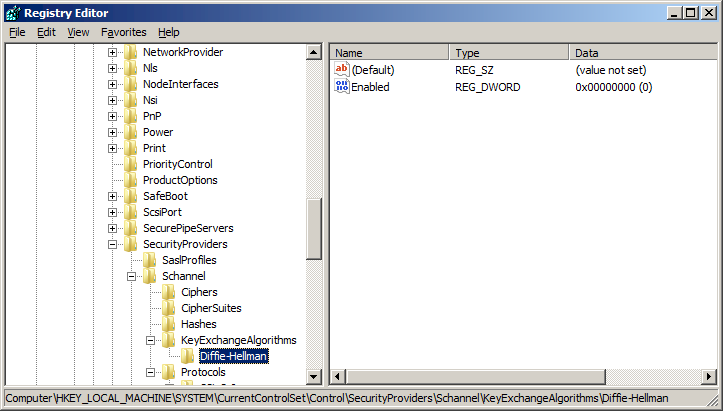Click the Registry Editor app icon in title bar
This screenshot has height=411, width=723.
pos(12,12)
